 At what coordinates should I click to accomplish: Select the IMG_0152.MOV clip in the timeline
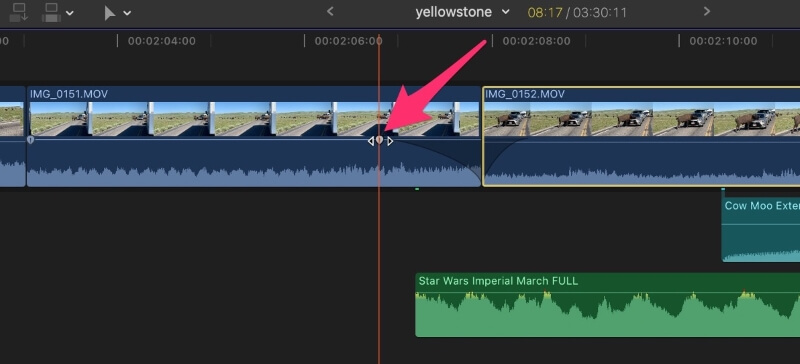[x=641, y=136]
